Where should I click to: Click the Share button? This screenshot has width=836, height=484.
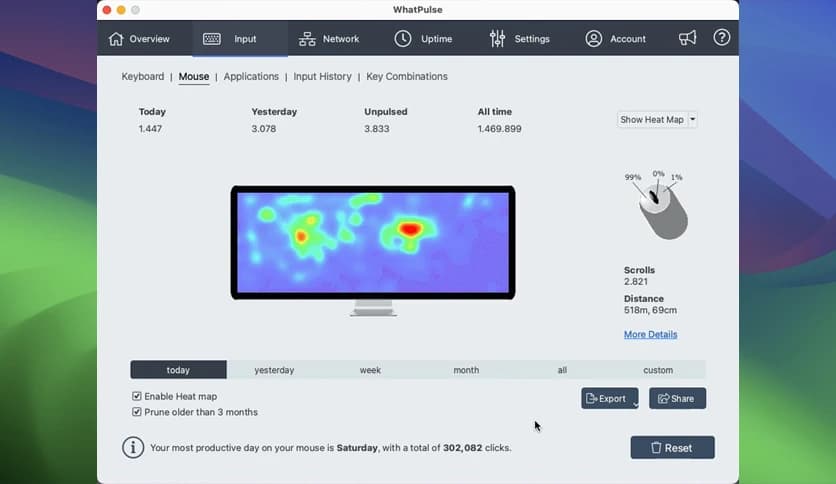[x=677, y=398]
